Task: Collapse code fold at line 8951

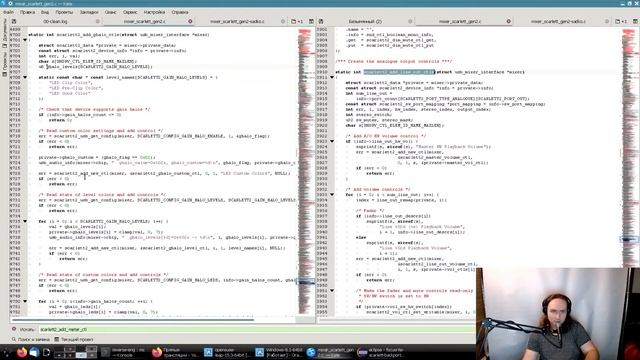Action: 332,291
